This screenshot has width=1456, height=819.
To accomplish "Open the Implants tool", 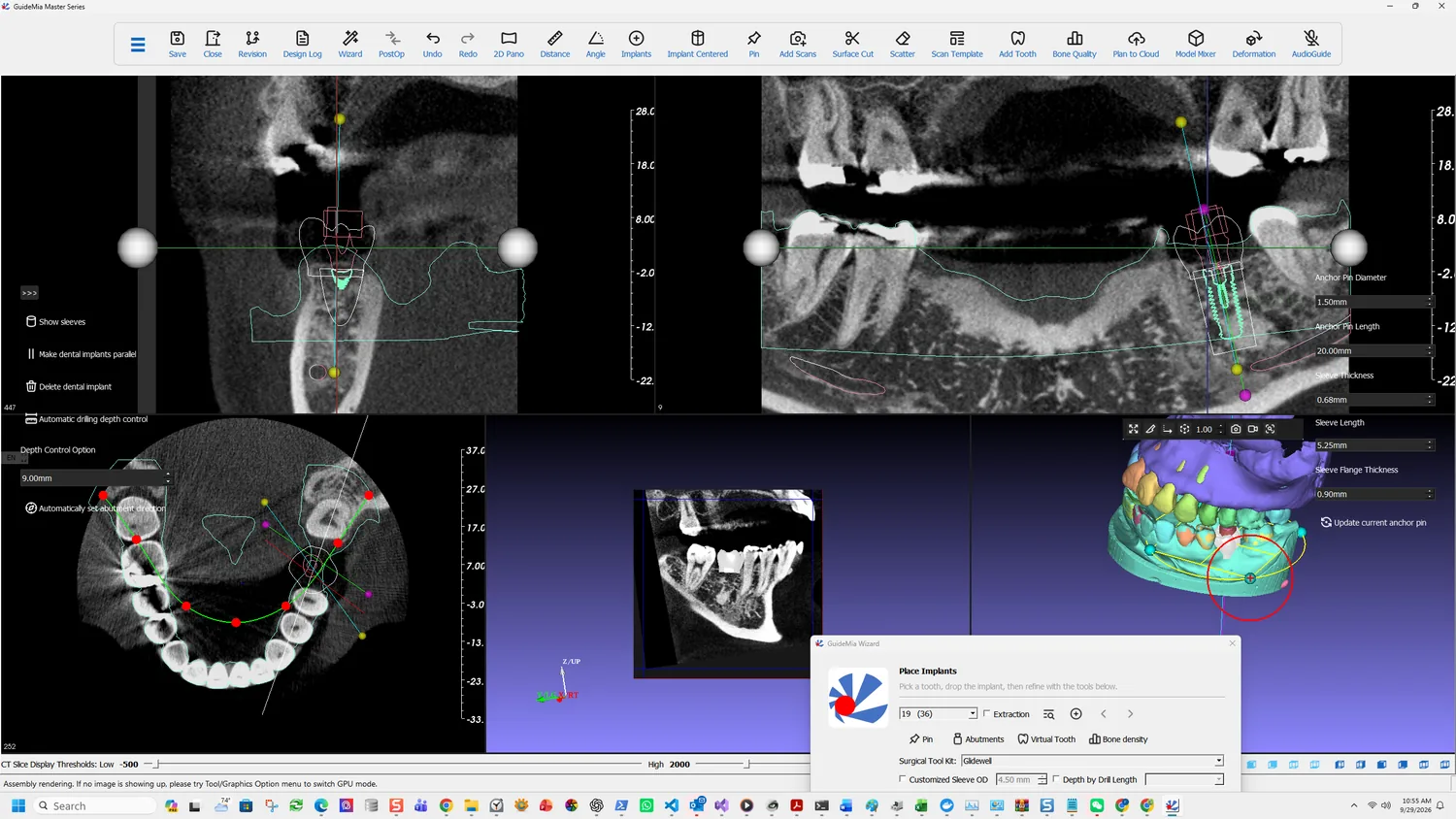I will pos(637,44).
